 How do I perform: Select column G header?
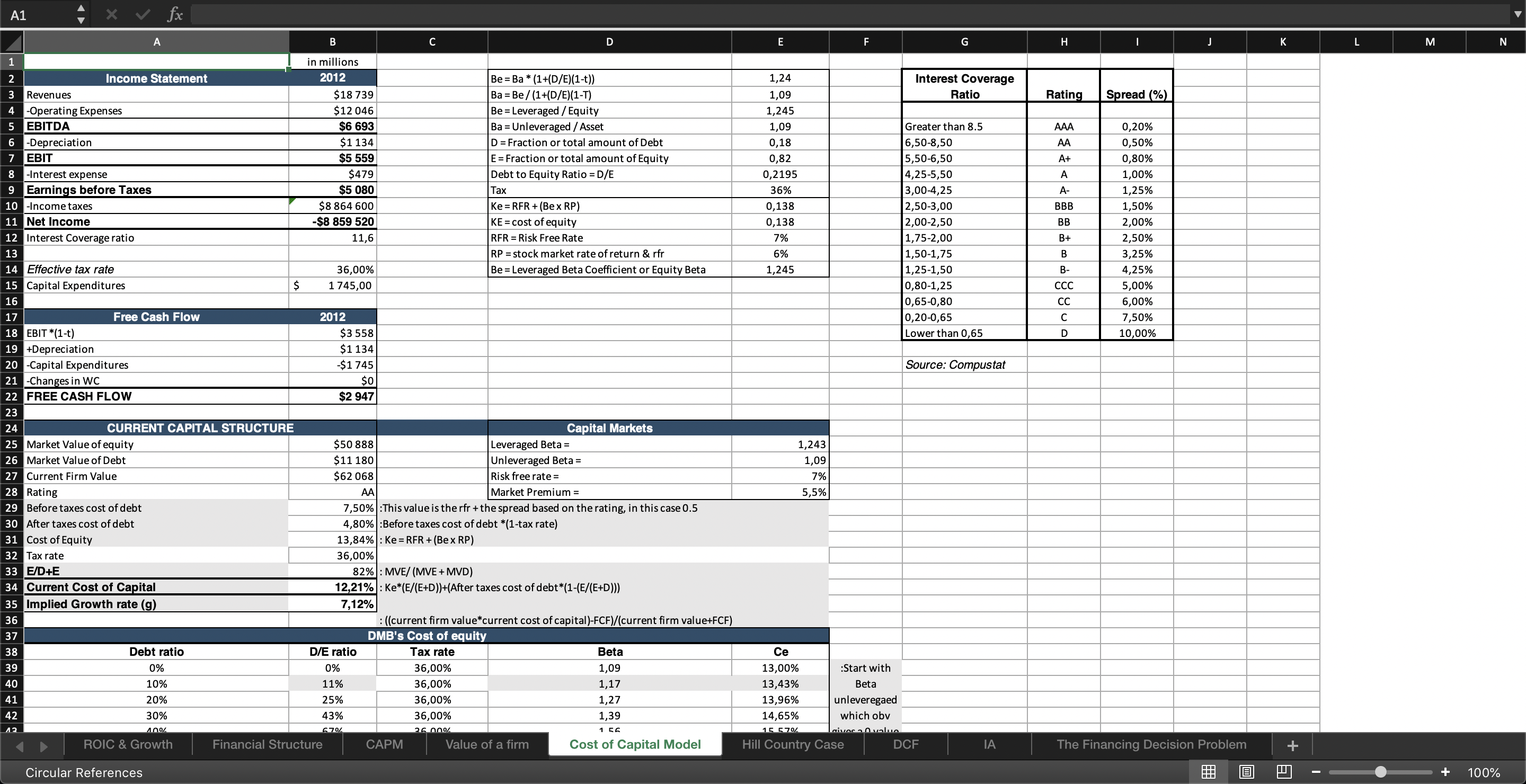click(964, 42)
